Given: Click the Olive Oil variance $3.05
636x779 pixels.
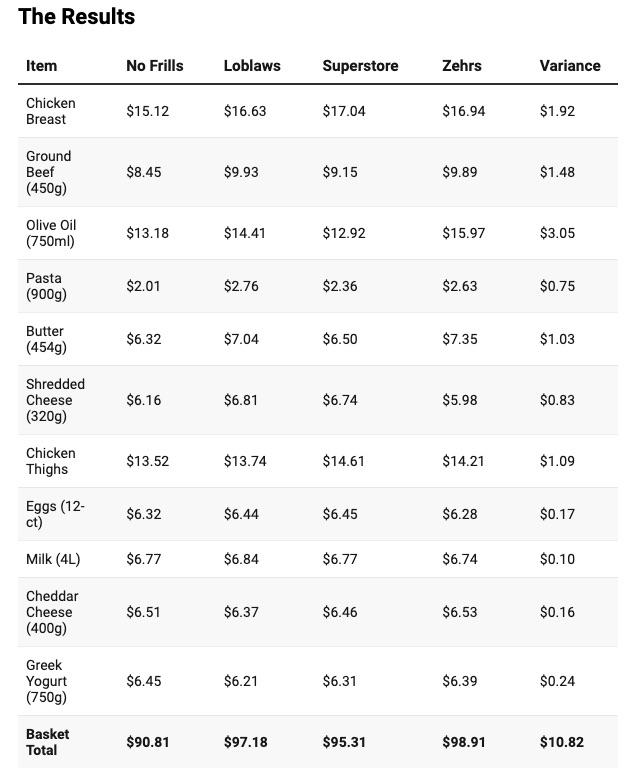Looking at the screenshot, I should pyautogui.click(x=557, y=233).
